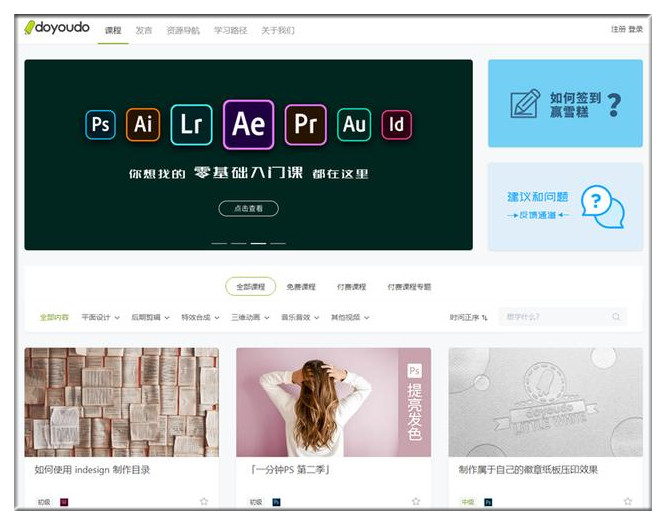Click the 注册 register link
666x525 pixels.
pos(618,29)
